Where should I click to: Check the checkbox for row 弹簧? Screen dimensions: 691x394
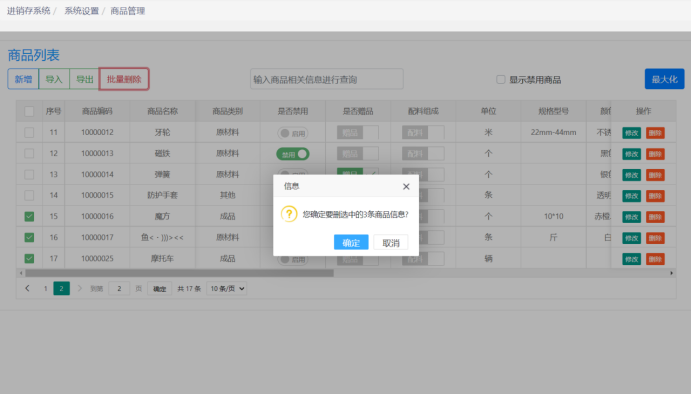29,175
